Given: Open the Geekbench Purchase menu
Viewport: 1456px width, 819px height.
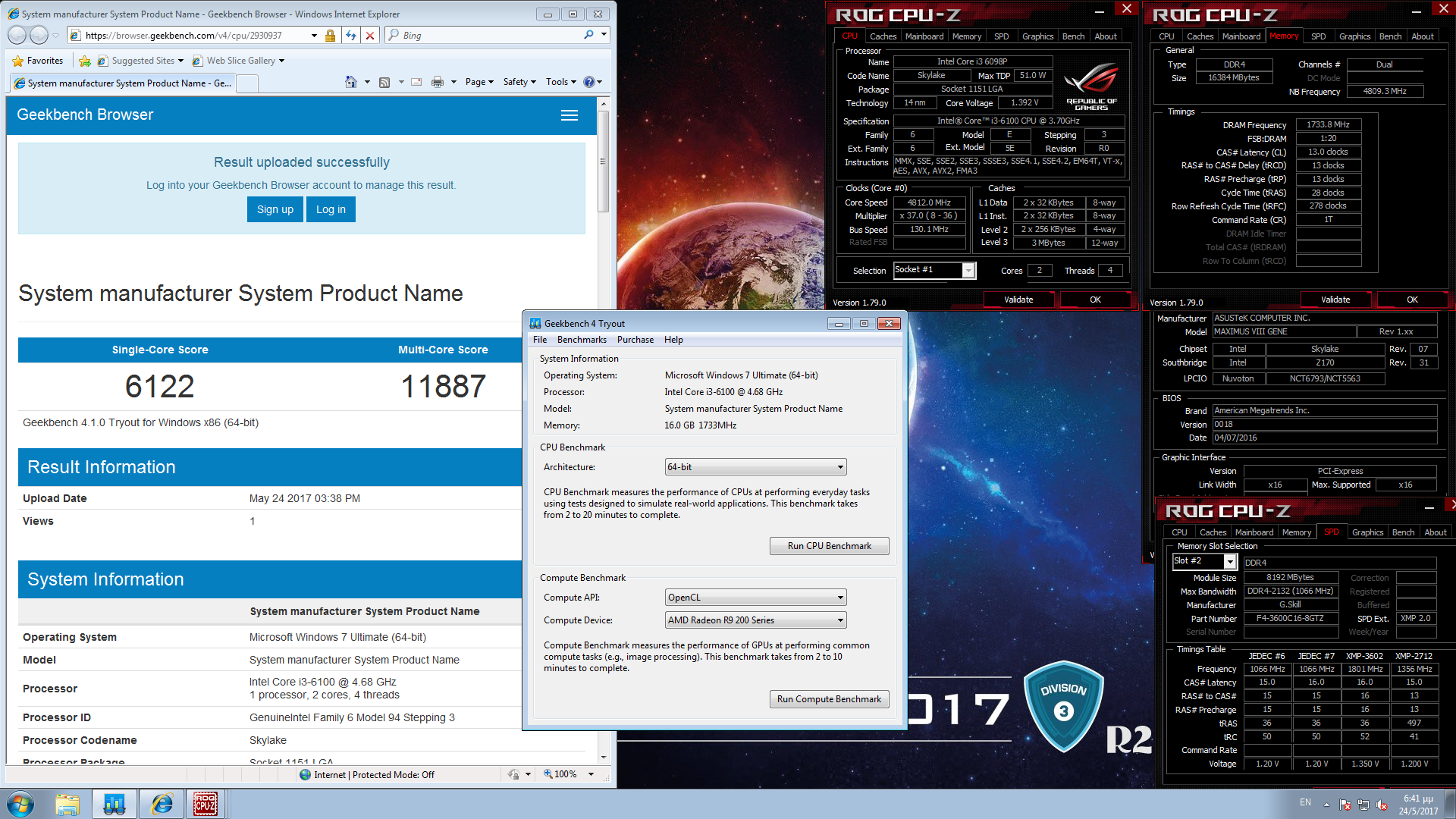Looking at the screenshot, I should tap(635, 340).
